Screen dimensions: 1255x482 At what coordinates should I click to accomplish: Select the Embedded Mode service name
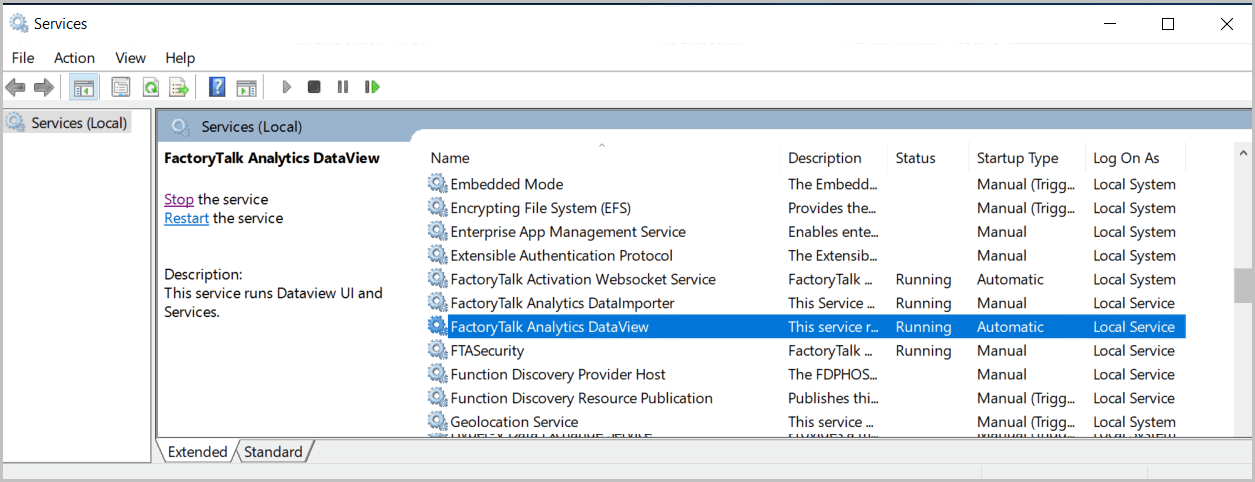tap(507, 184)
